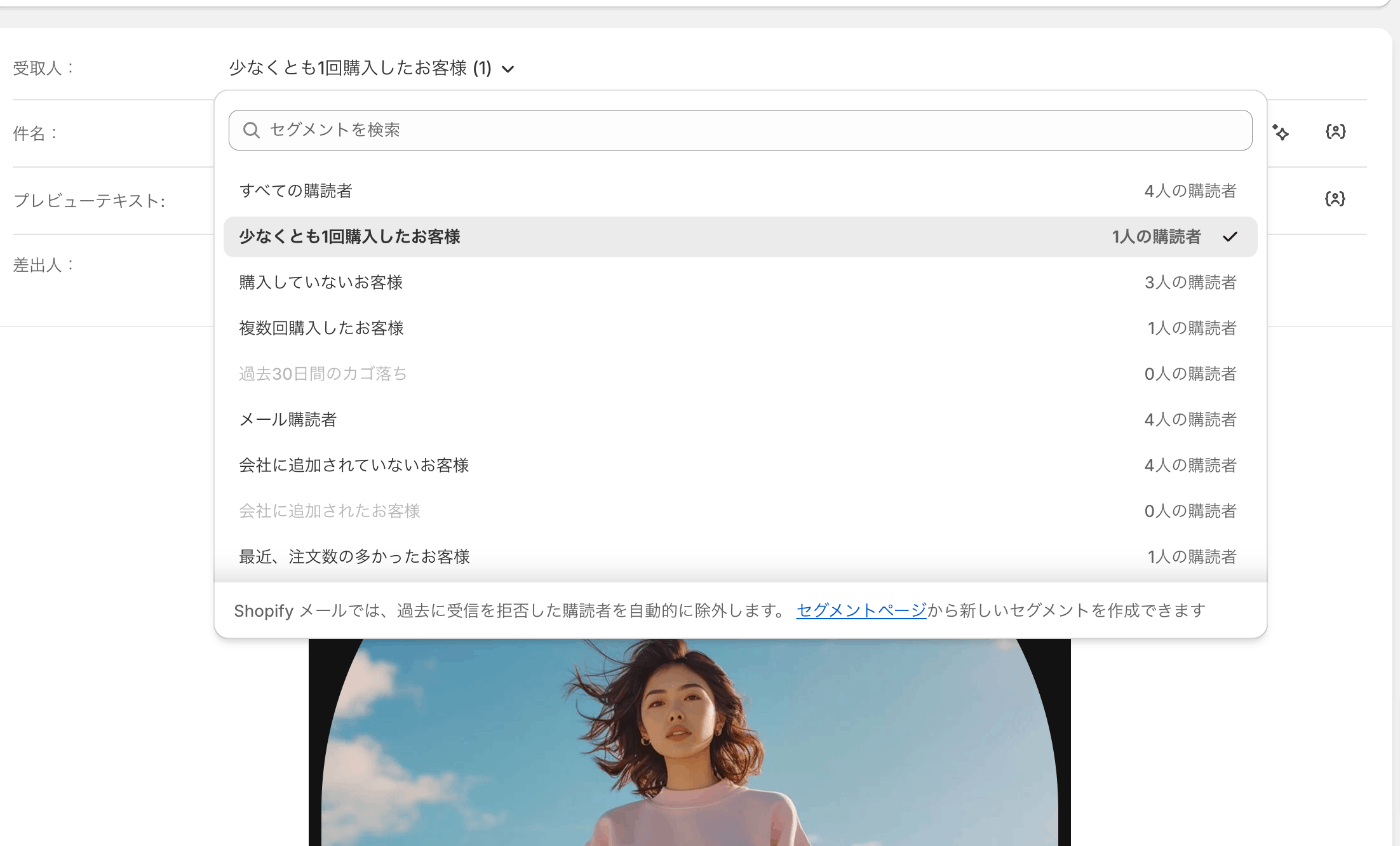
Task: Click 3人の購読者 count text
Action: 1190,283
